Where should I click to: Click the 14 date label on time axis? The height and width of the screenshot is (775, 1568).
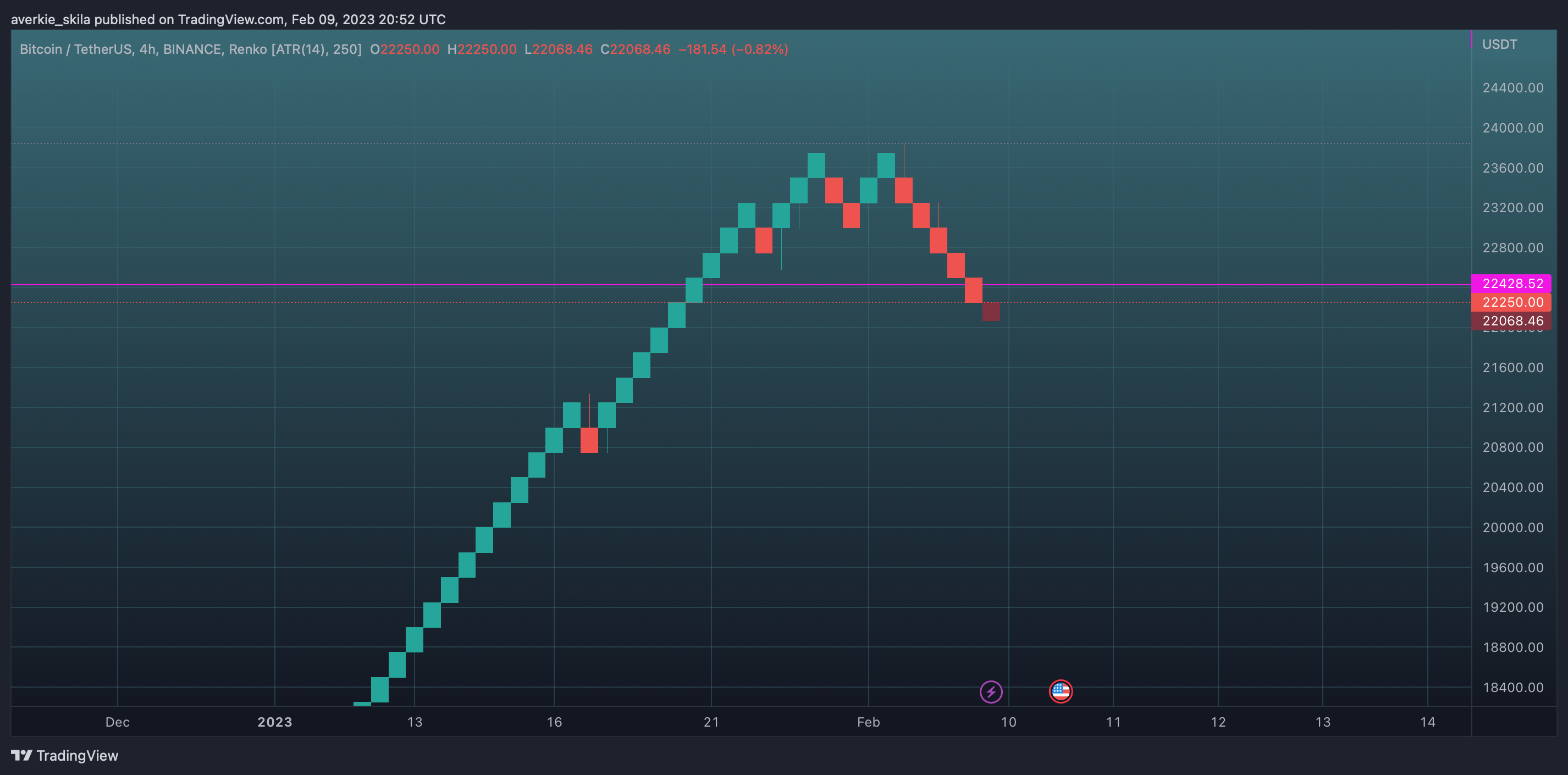tap(1427, 722)
